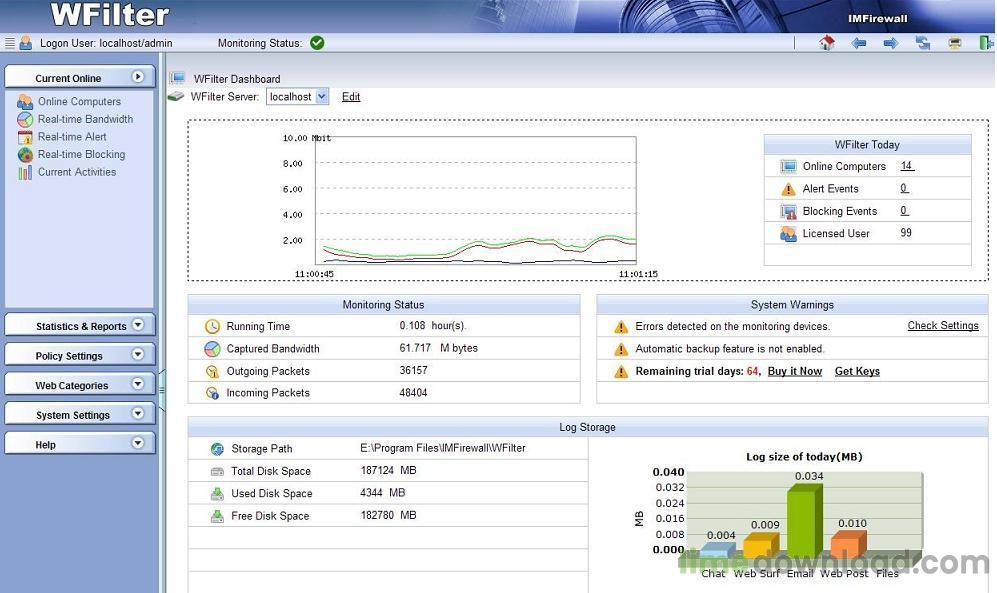The width and height of the screenshot is (997, 593).
Task: Select the Free Disk Space icon
Action: coord(217,516)
